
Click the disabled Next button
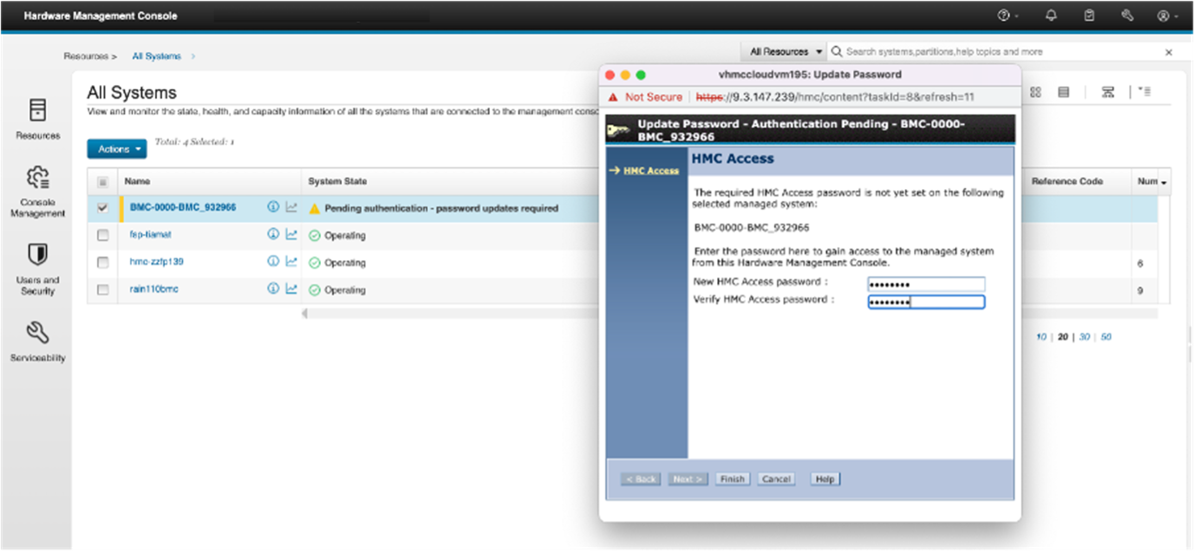(x=689, y=479)
